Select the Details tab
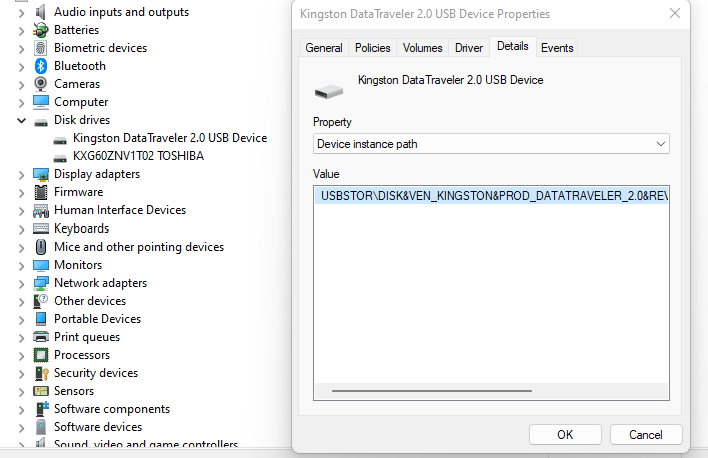This screenshot has width=708, height=458. tap(512, 46)
